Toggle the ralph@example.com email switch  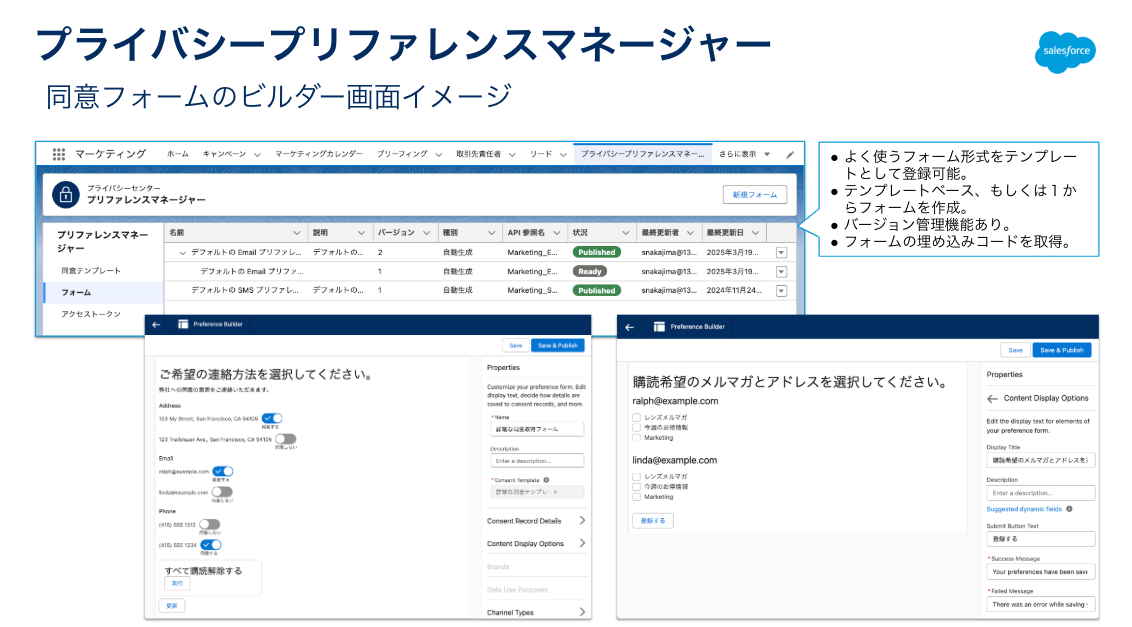(x=222, y=471)
